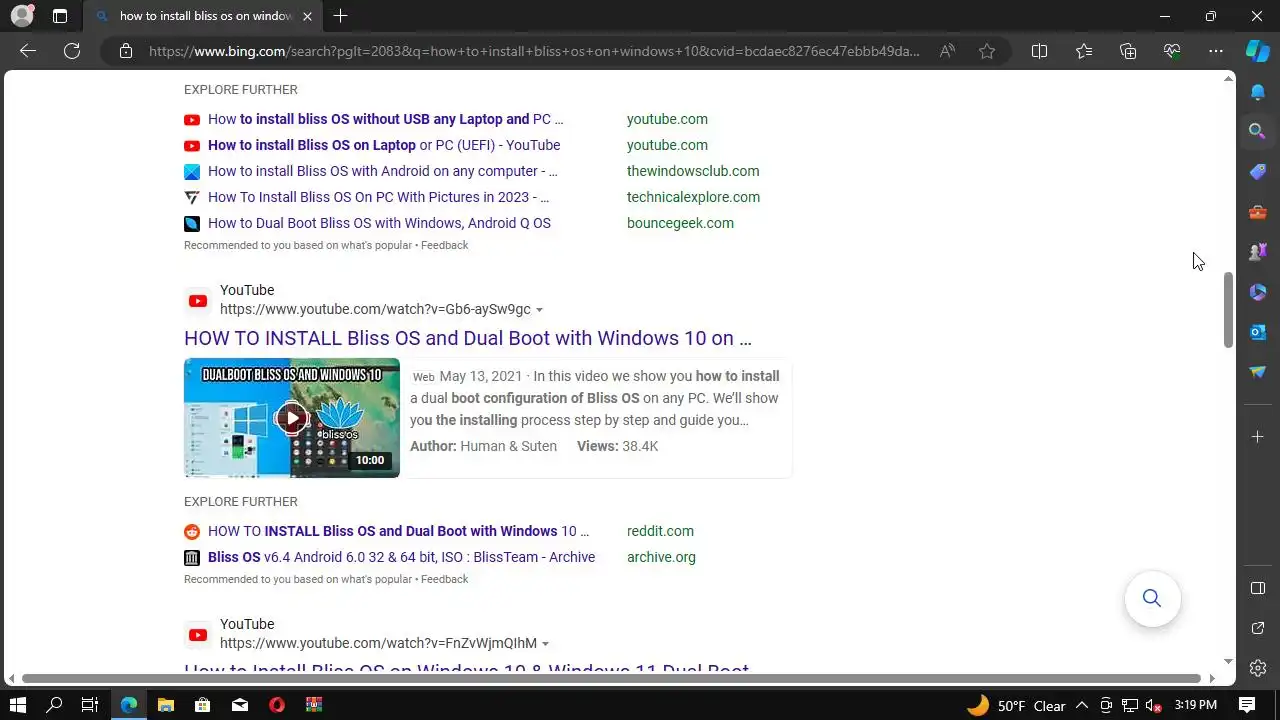Open Microsoft Store from taskbar
Image resolution: width=1280 pixels, height=720 pixels.
(x=202, y=705)
